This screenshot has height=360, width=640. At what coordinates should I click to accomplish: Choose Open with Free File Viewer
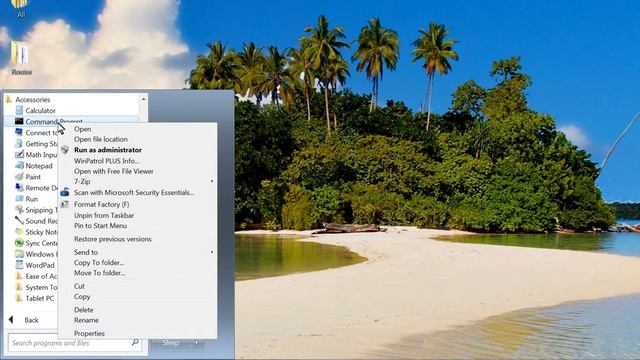click(114, 171)
